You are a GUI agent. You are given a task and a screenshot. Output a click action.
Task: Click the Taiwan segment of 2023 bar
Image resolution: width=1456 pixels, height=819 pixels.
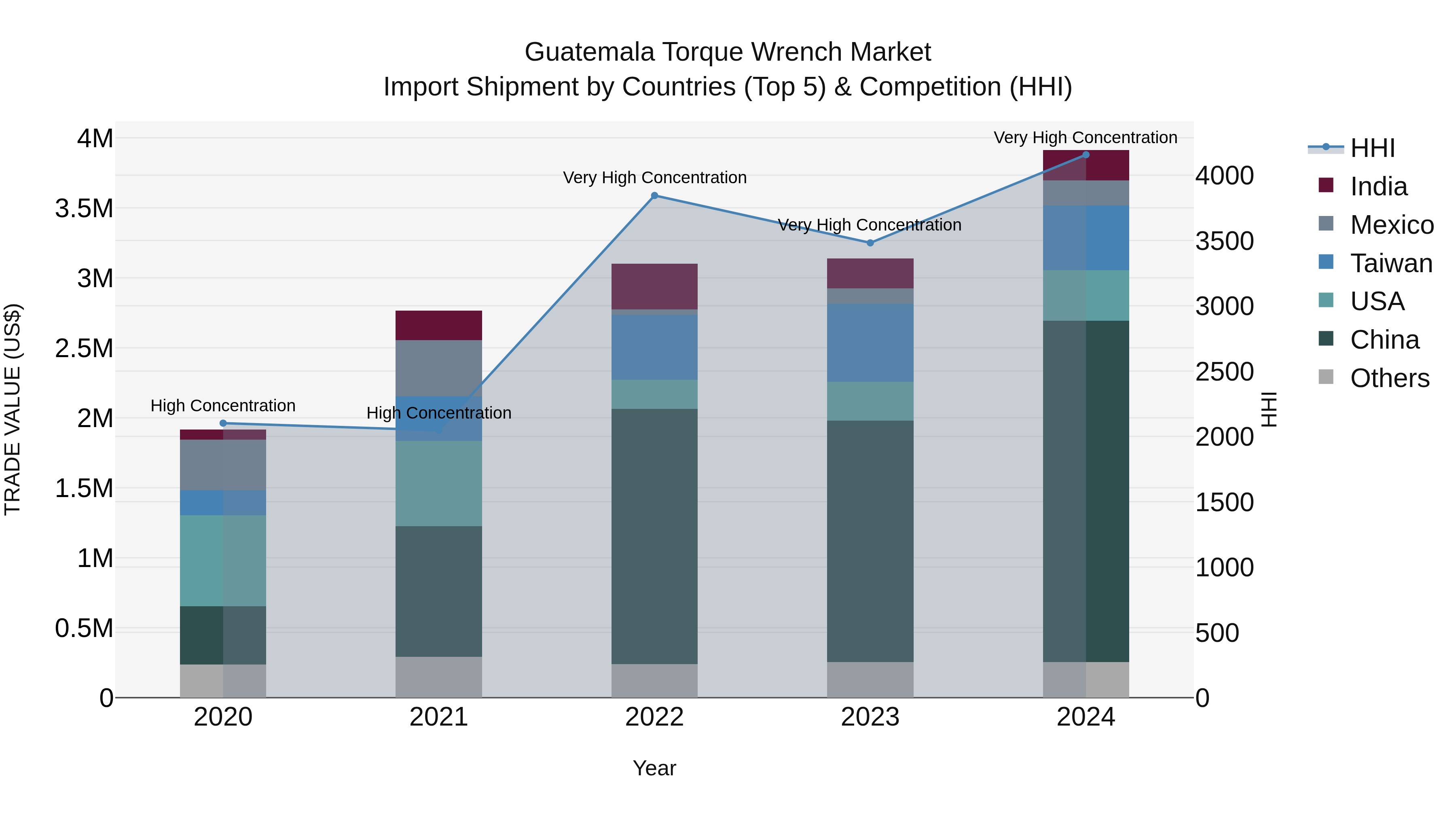coord(870,343)
